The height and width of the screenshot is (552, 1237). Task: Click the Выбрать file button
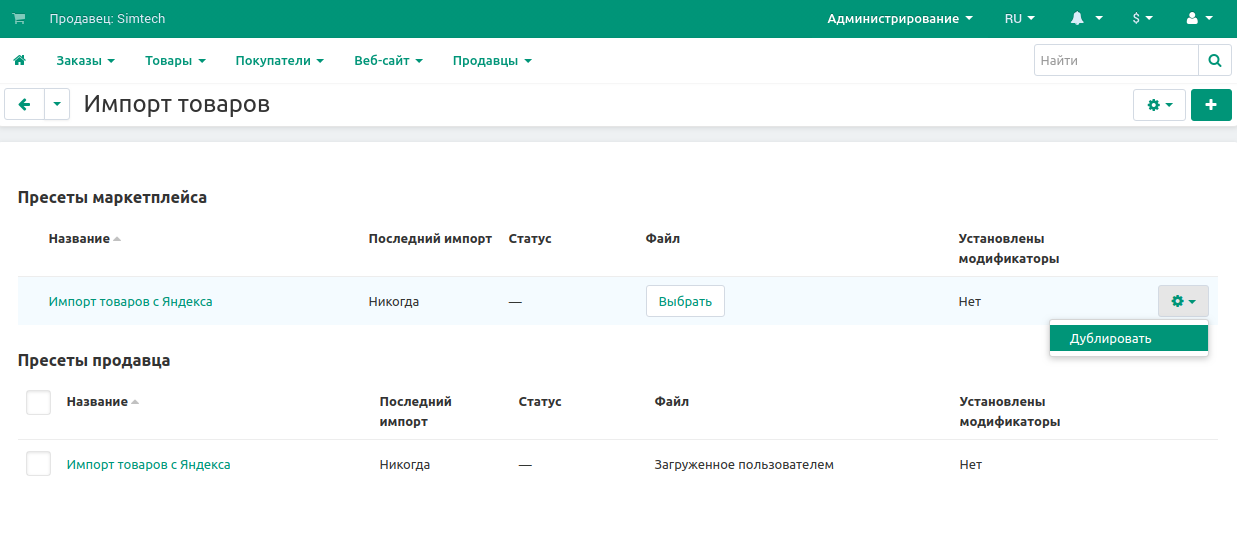point(685,301)
